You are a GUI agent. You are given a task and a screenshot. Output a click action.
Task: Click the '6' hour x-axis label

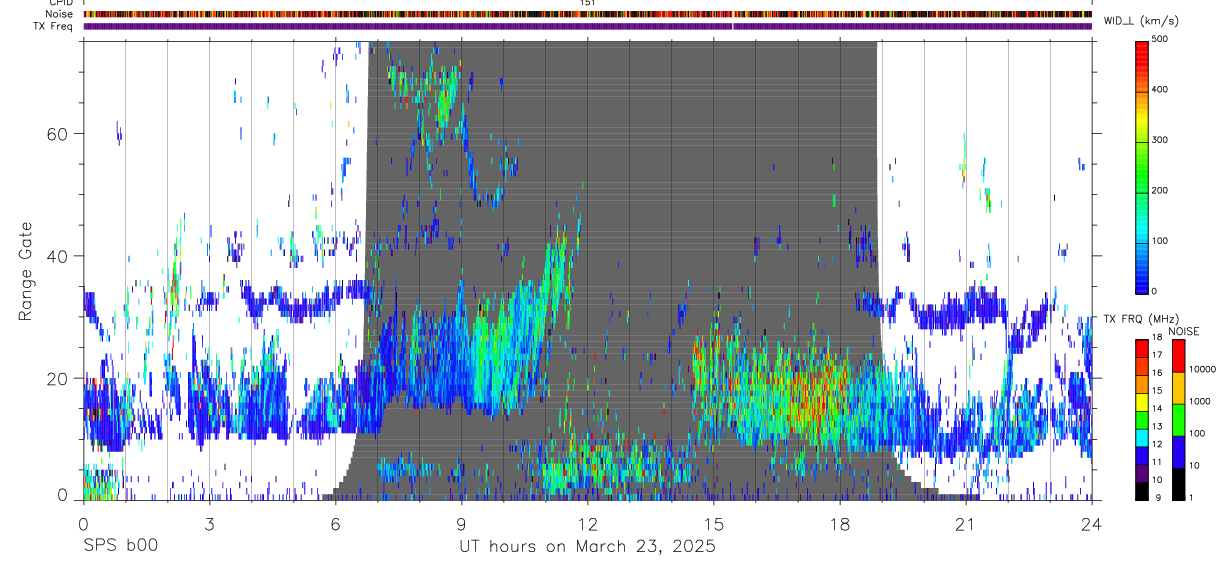[x=335, y=523]
